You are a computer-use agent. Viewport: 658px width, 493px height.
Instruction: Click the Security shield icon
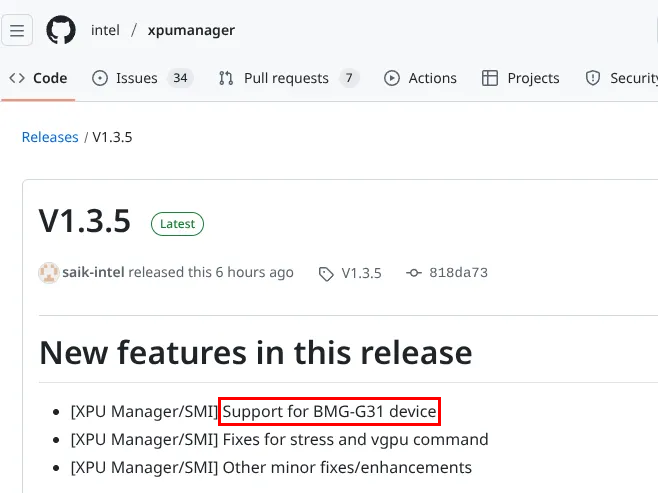tap(593, 78)
